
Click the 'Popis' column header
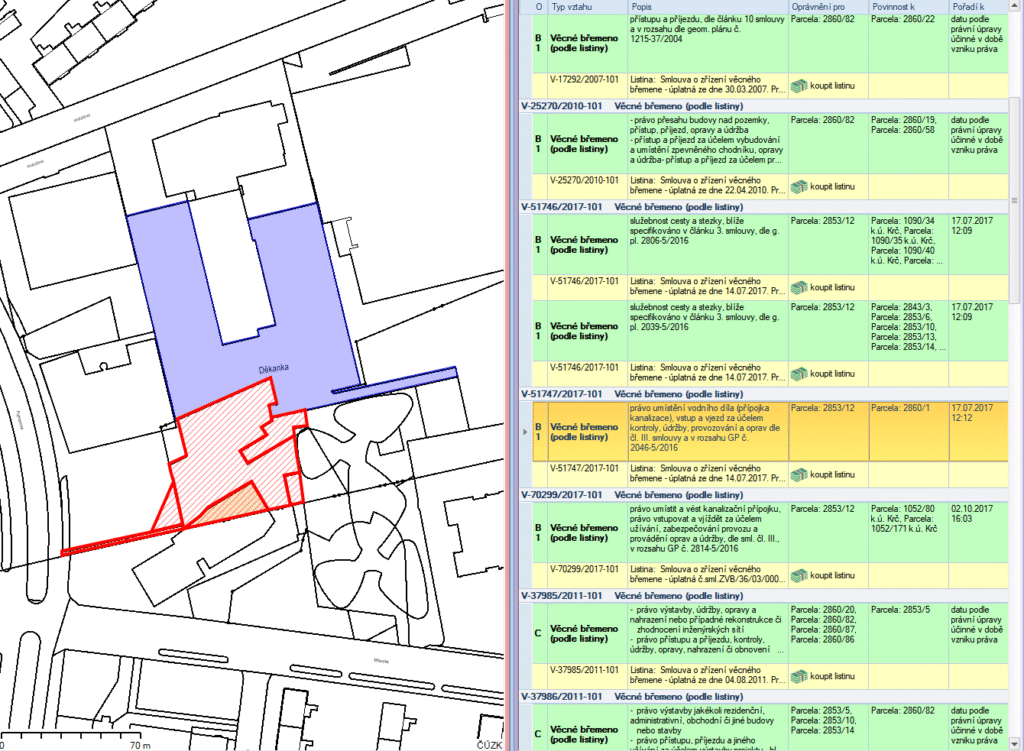(x=708, y=7)
